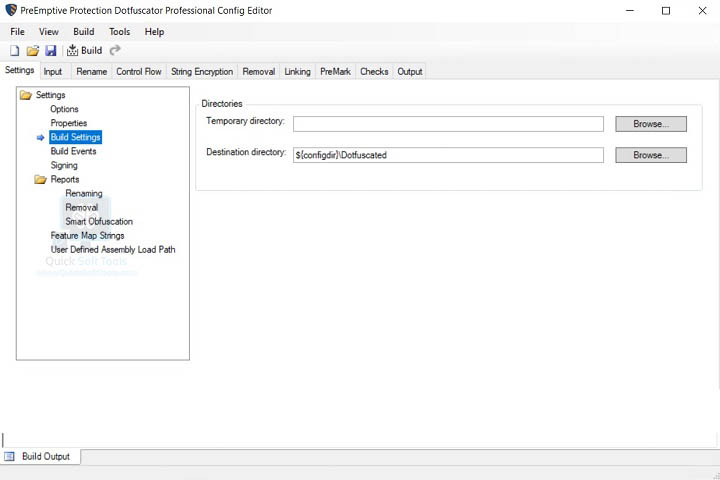Click the redo arrow toolbar icon
The image size is (720, 480).
(x=115, y=50)
